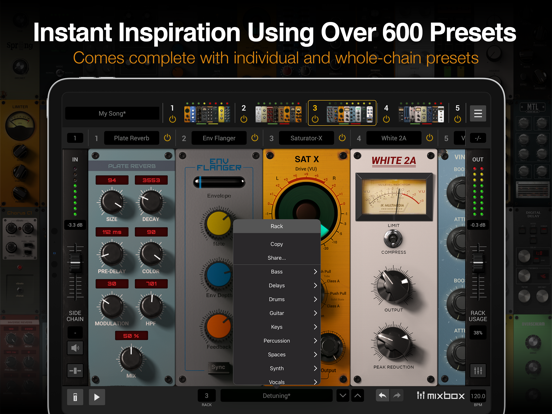Image resolution: width=552 pixels, height=414 pixels.
Task: Click the Plate Reverb SIZE knob
Action: click(112, 202)
